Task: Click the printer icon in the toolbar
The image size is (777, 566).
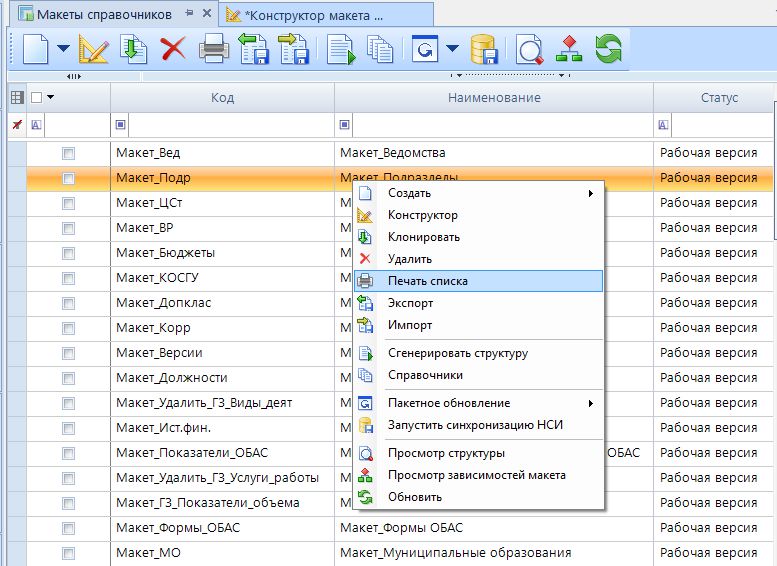Action: (x=214, y=48)
